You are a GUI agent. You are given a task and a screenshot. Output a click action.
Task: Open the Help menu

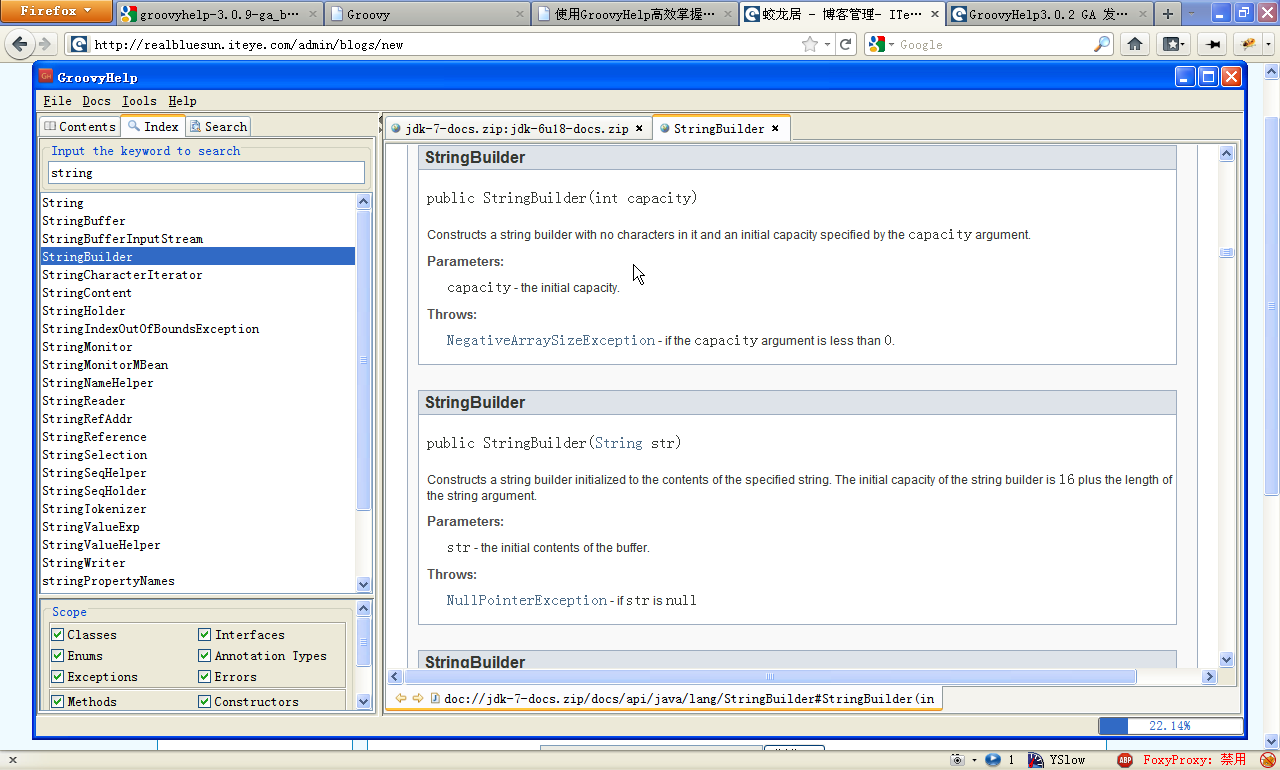(182, 100)
